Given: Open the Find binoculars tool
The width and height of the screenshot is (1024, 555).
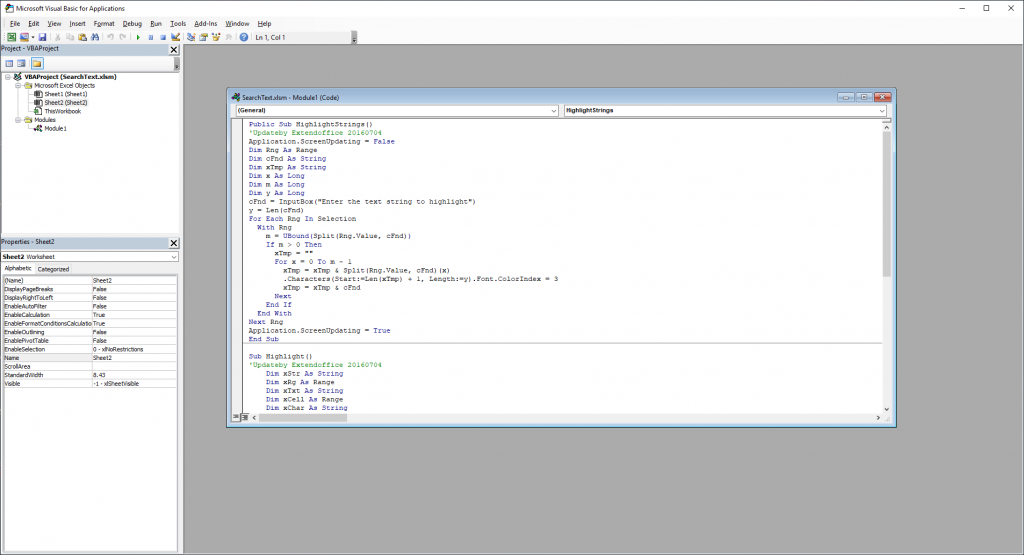Looking at the screenshot, I should [94, 37].
